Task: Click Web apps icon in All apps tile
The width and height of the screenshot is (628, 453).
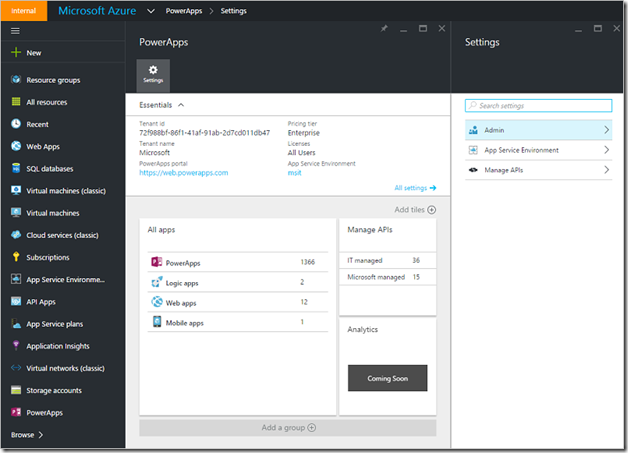Action: (157, 302)
